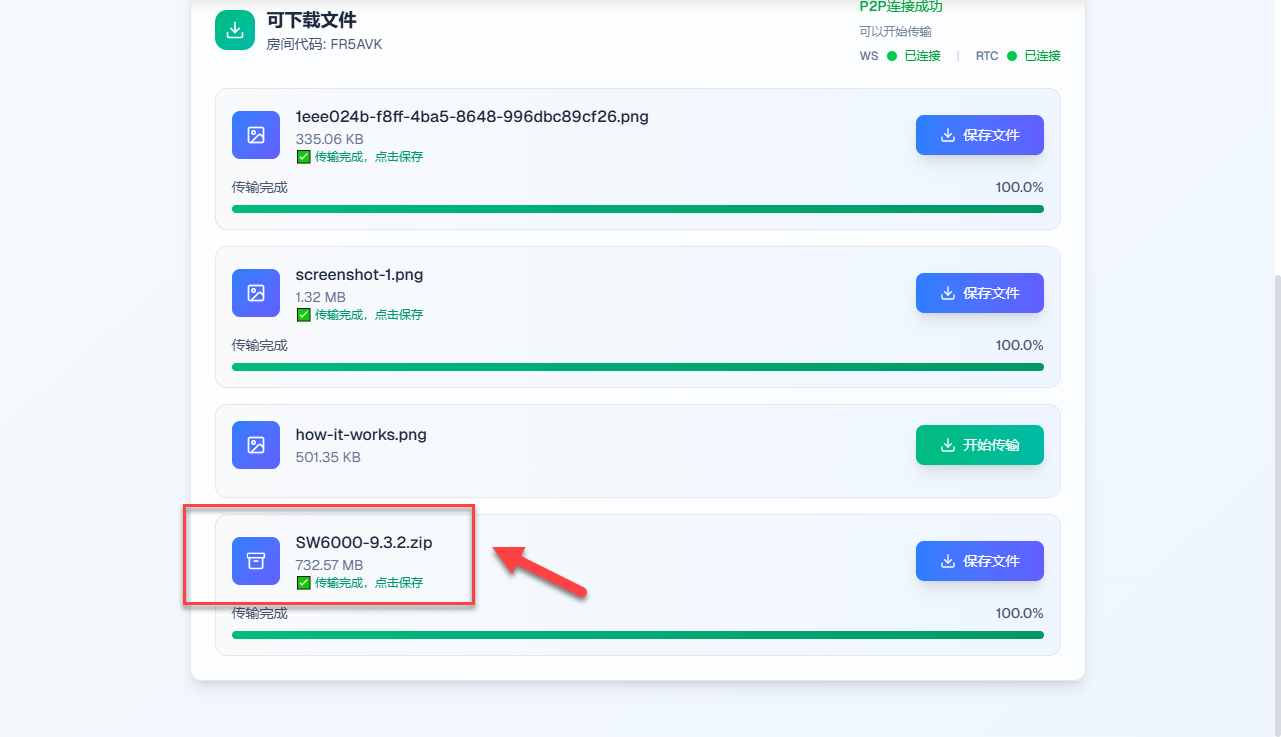
Task: Click the progress bar for SW6000-9.3.2.zip
Action: (x=637, y=635)
